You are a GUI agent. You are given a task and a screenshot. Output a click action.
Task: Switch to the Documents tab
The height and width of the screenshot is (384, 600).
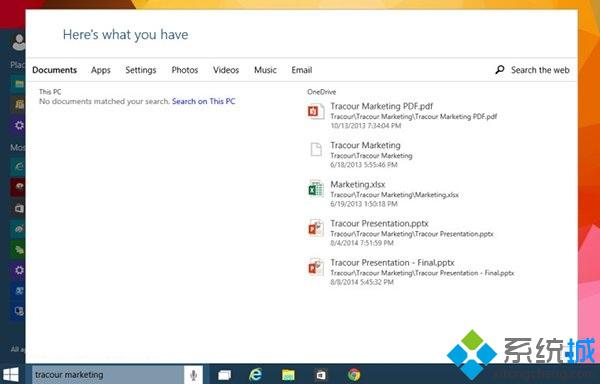click(x=54, y=70)
